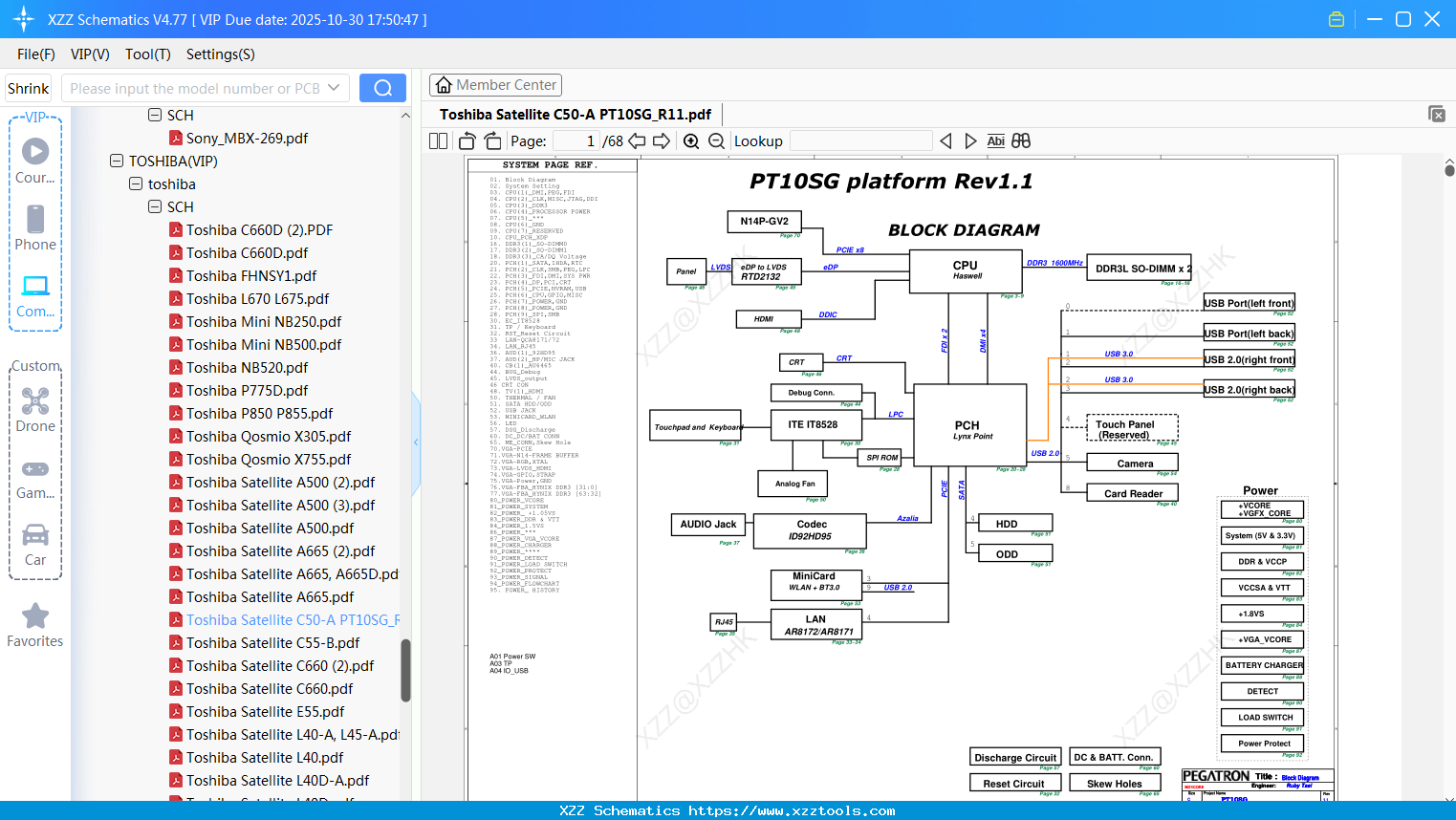Open the Settings(S) menu
The image size is (1456, 820).
coord(220,54)
